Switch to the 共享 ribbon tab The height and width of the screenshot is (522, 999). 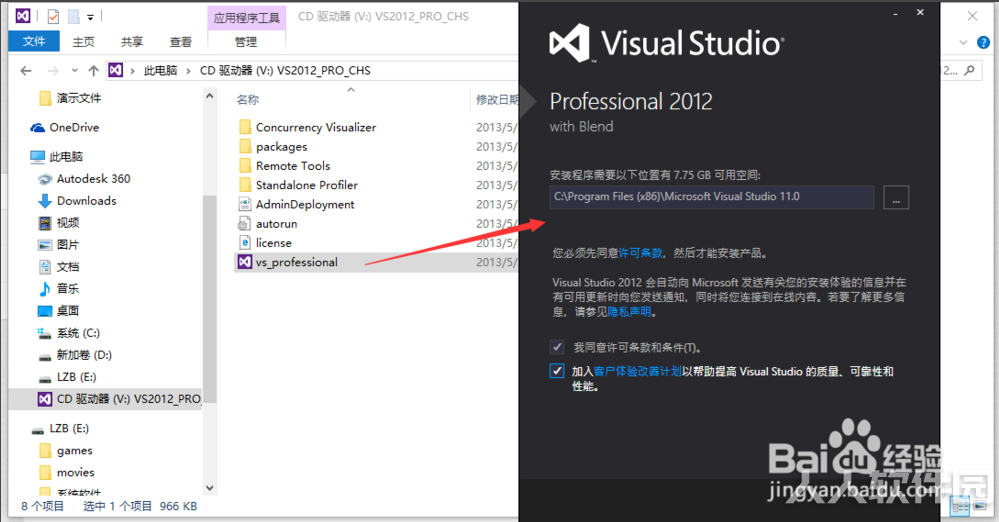132,42
